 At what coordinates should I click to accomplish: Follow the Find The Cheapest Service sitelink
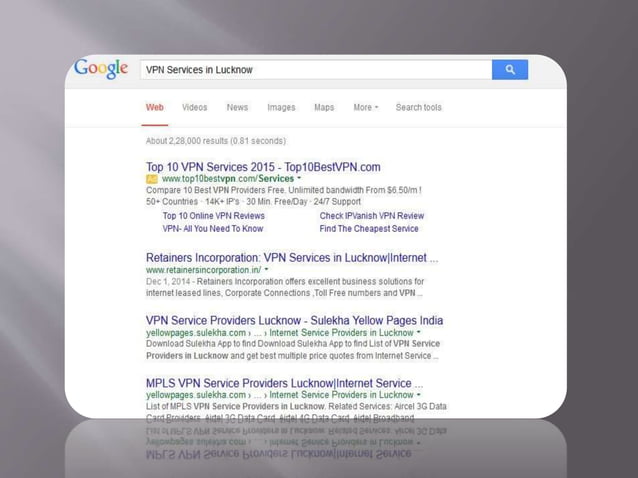pyautogui.click(x=369, y=229)
